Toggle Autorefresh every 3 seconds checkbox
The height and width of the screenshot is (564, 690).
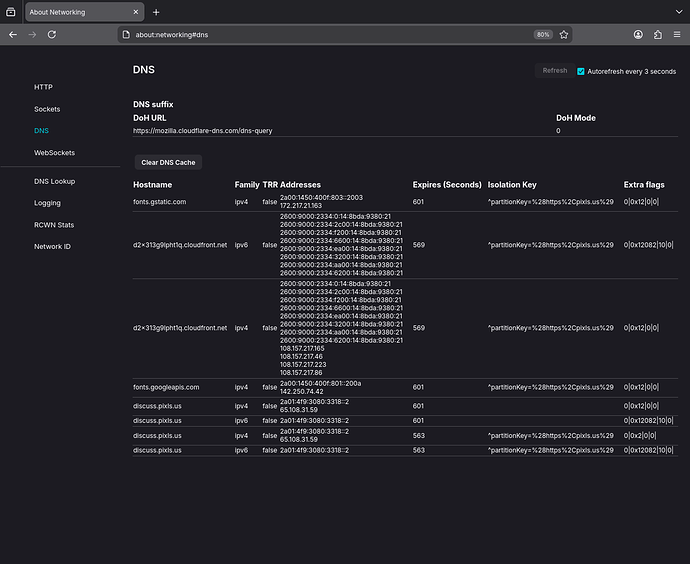point(581,71)
